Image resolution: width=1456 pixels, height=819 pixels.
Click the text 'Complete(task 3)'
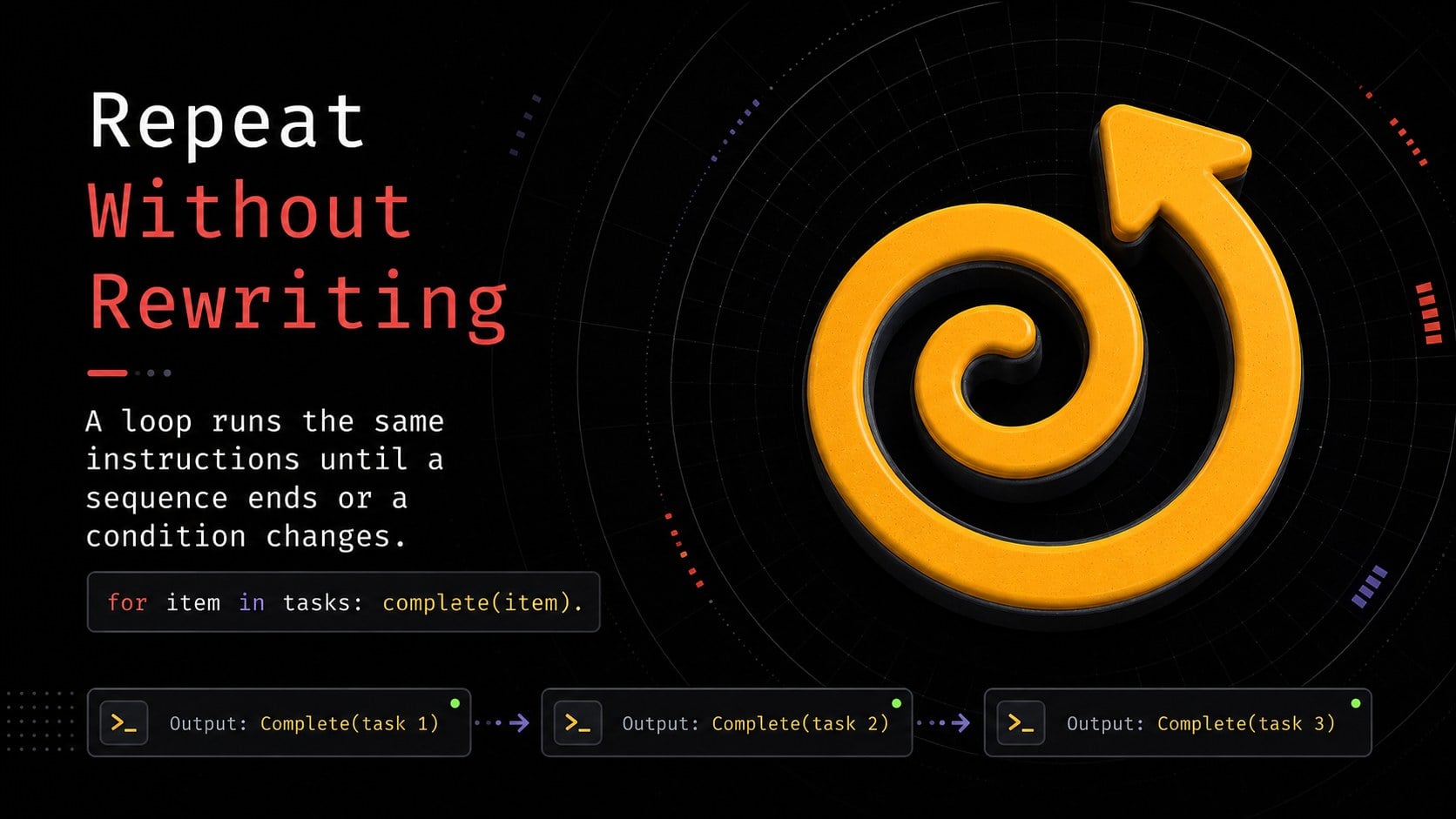pos(1246,724)
